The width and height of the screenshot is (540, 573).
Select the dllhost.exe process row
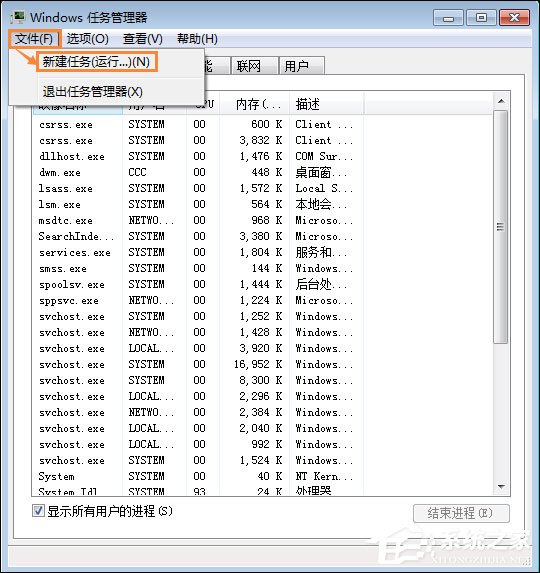click(197, 156)
